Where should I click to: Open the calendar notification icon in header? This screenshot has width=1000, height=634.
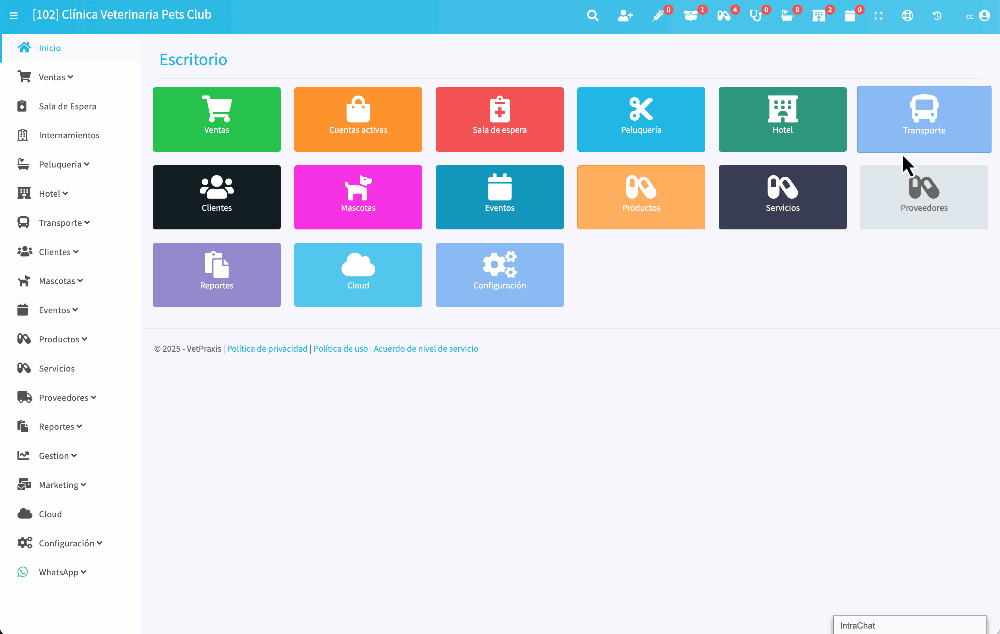(850, 16)
